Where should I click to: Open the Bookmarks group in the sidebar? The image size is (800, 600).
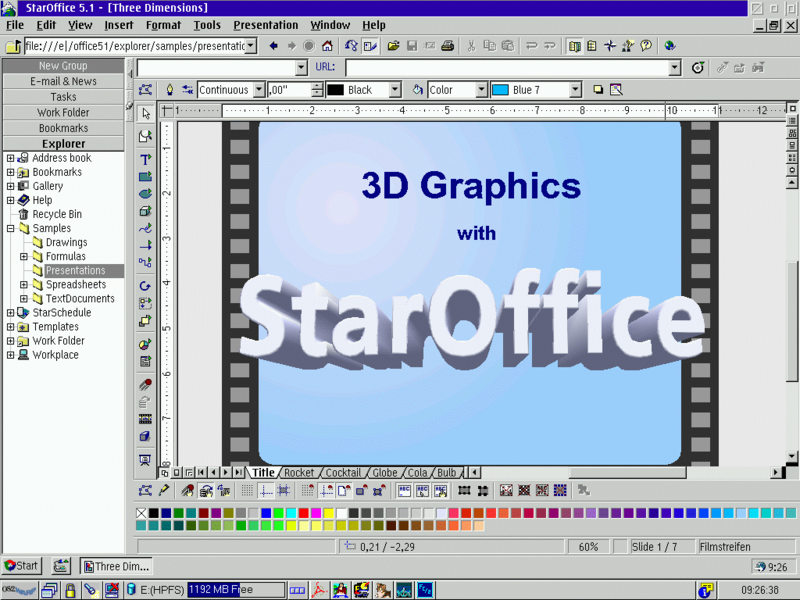click(63, 128)
